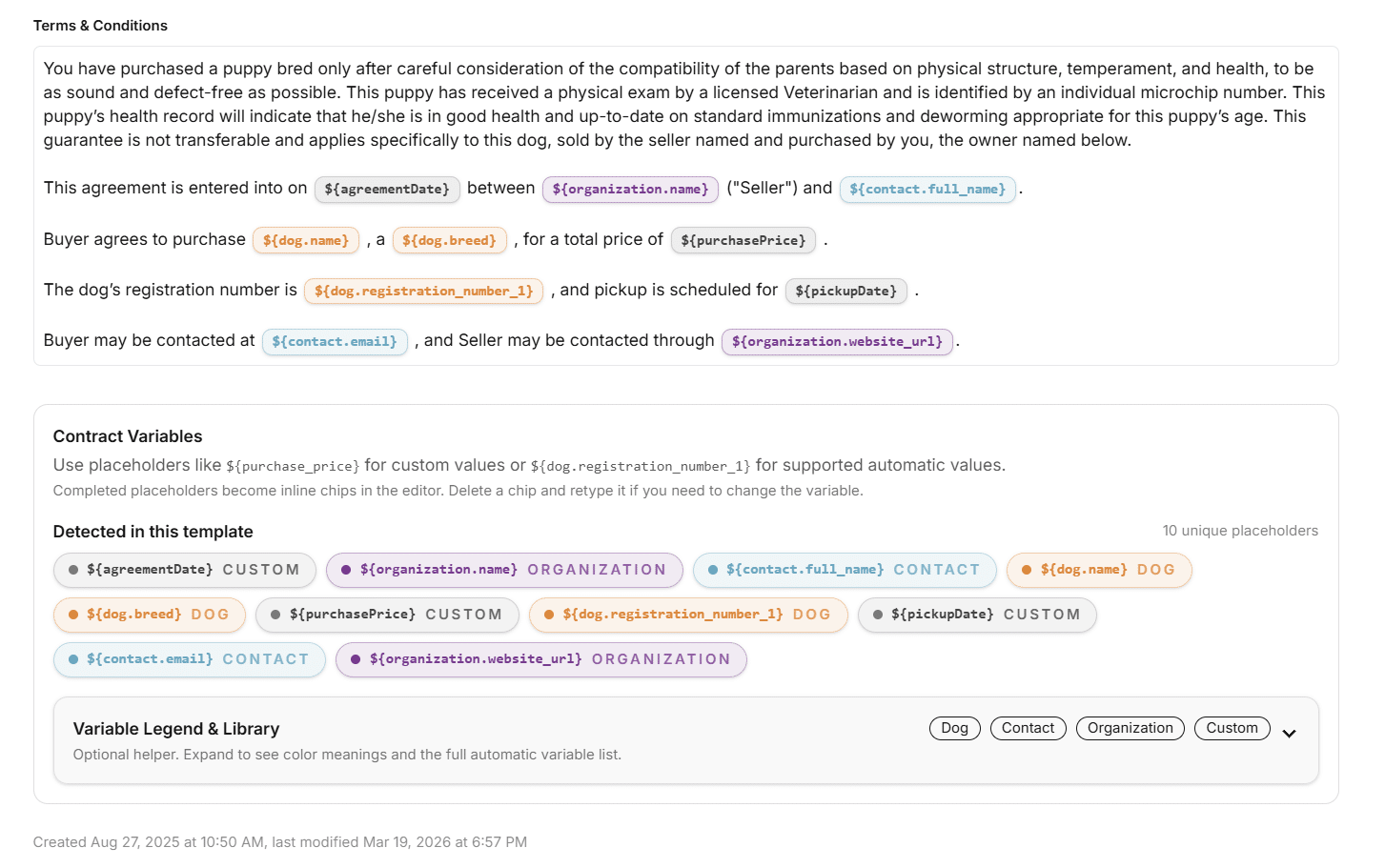Select the Custom legend pill

[1232, 728]
